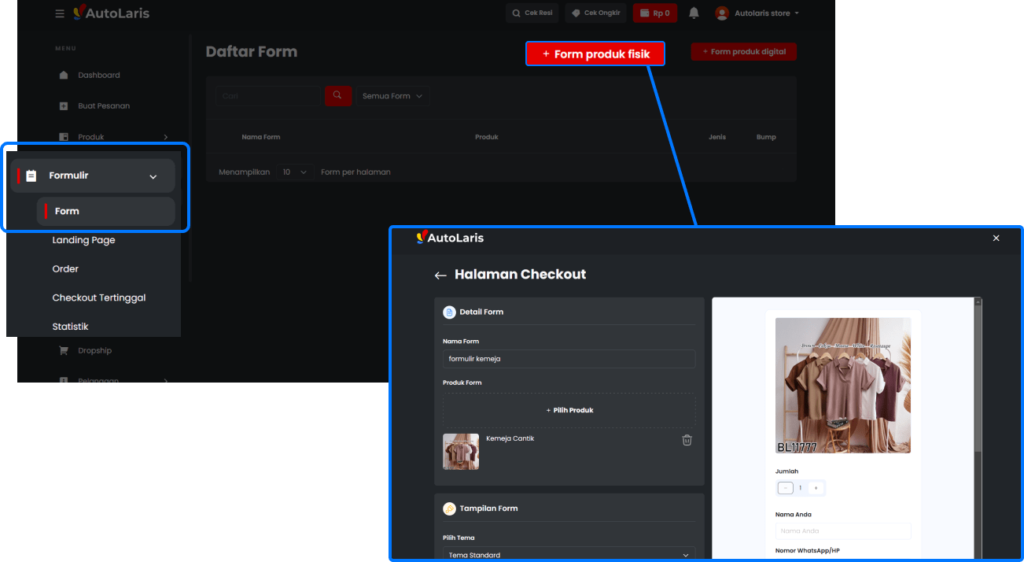This screenshot has width=1024, height=562.
Task: Click the Buat Pesanan plus icon
Action: pos(63,106)
